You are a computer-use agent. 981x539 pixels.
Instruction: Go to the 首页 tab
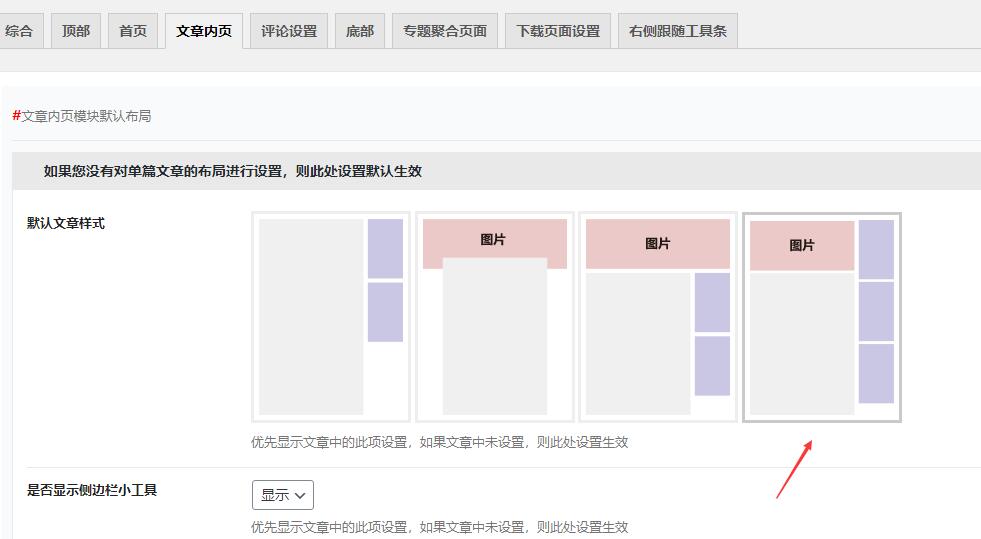(133, 31)
